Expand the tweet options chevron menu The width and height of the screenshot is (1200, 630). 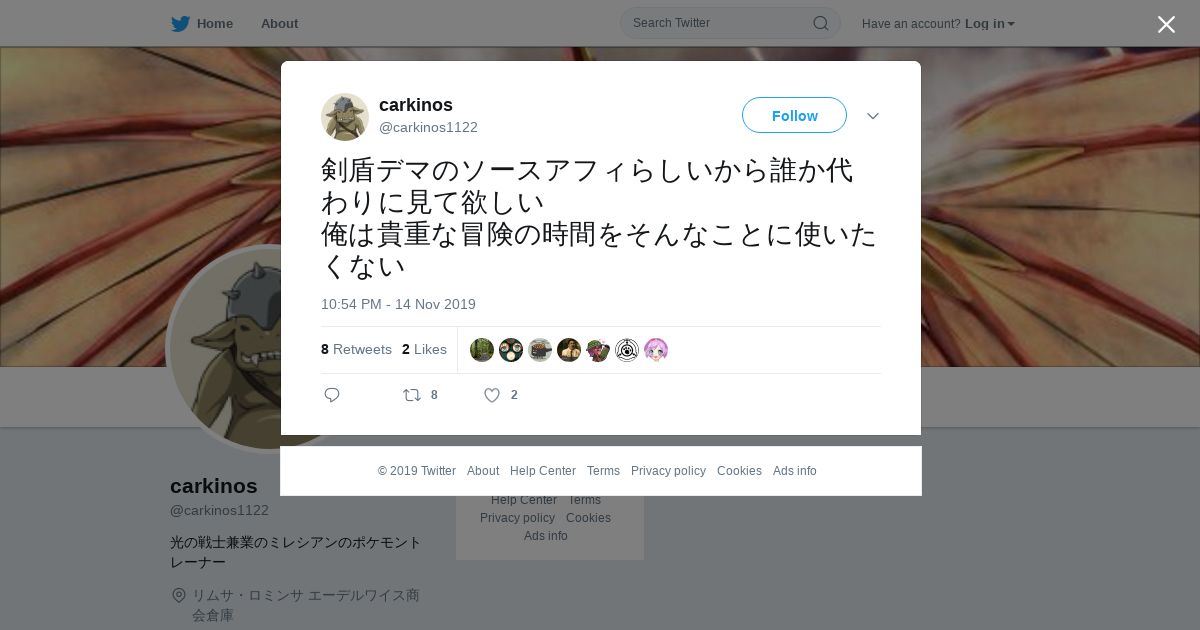(x=873, y=116)
